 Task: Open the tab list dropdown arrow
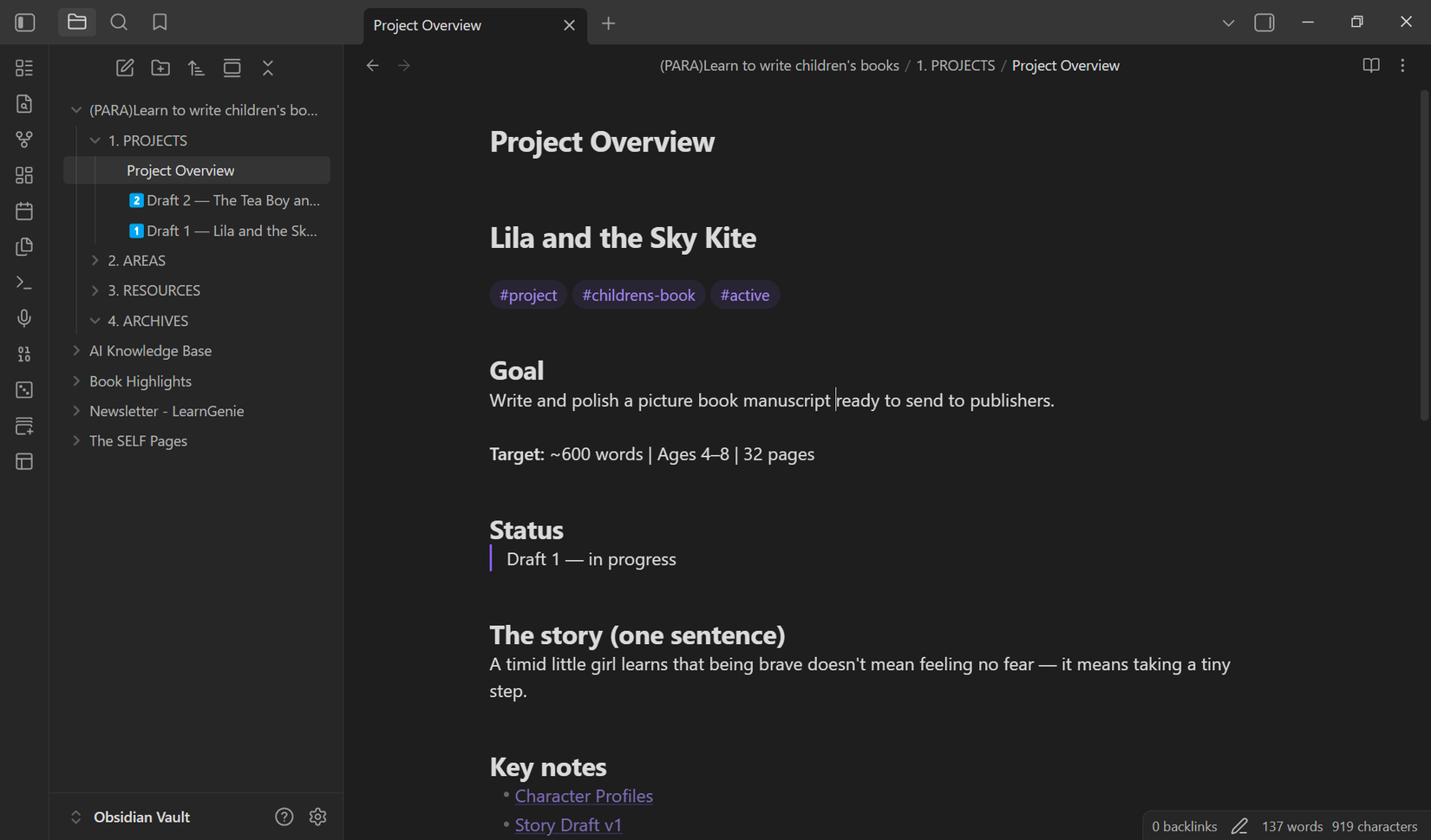coord(1228,23)
